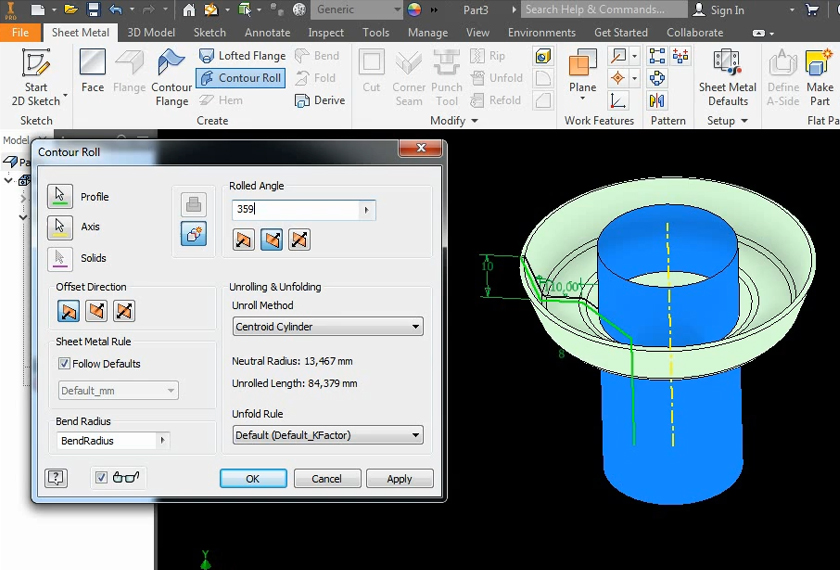840x570 pixels.
Task: Select the New Solid toggle button
Action: [x=193, y=234]
